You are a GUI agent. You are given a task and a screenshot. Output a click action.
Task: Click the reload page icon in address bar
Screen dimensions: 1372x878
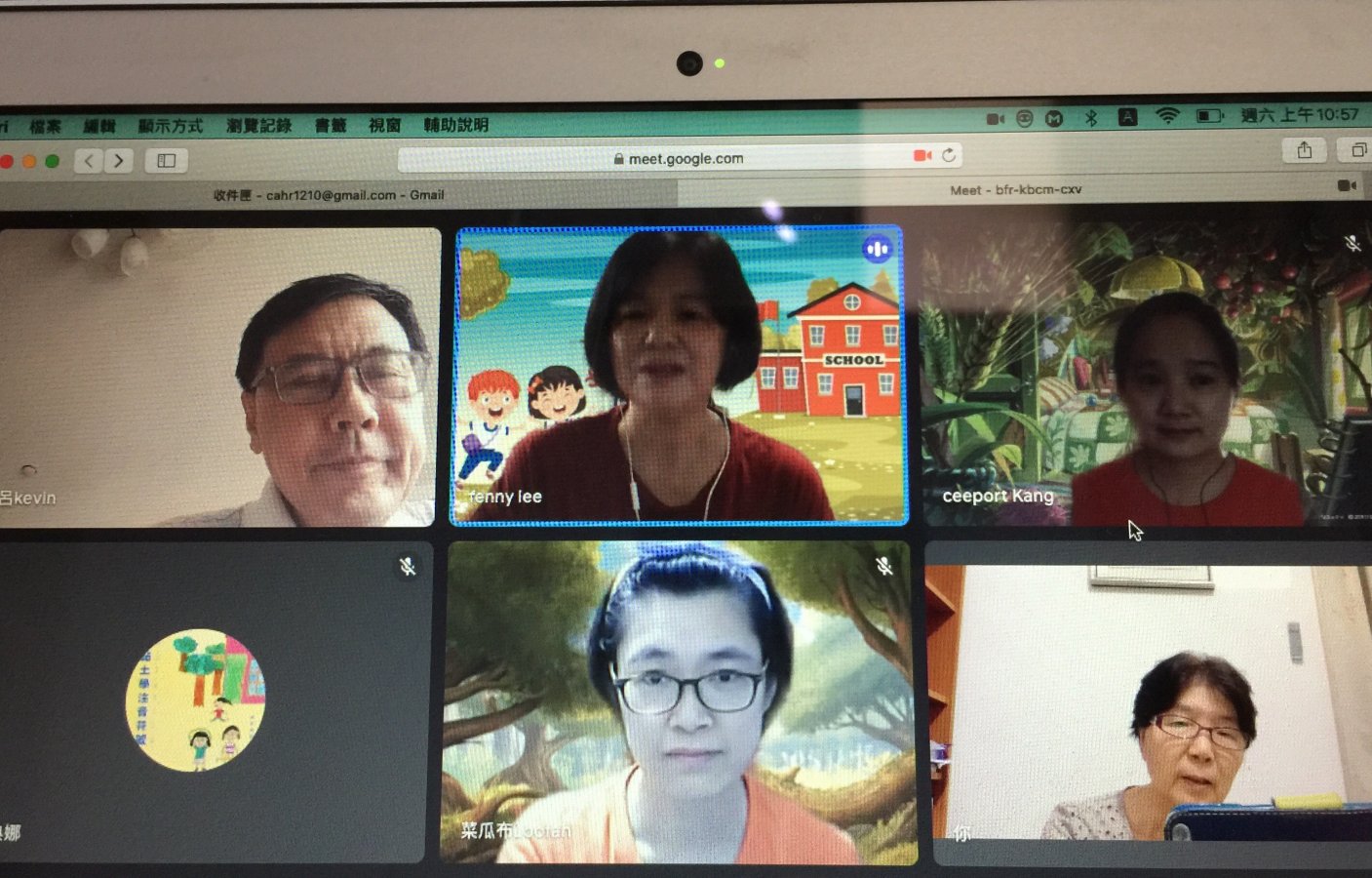point(949,155)
